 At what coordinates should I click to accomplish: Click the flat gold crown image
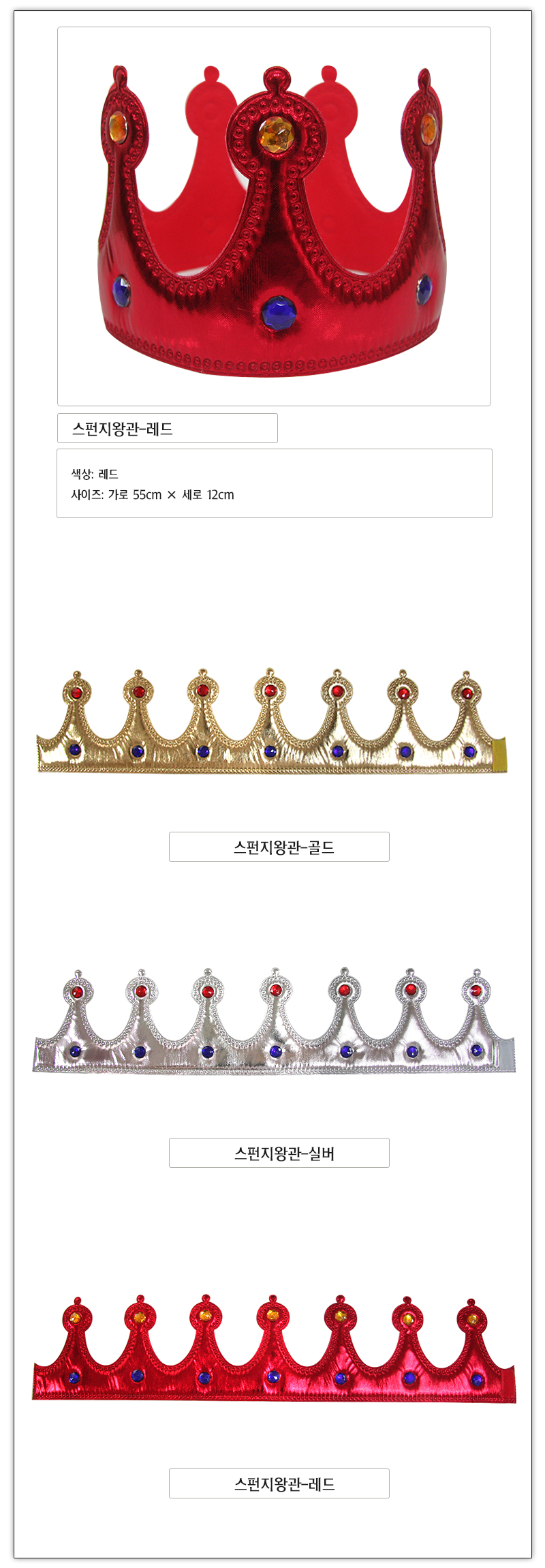tap(272, 721)
